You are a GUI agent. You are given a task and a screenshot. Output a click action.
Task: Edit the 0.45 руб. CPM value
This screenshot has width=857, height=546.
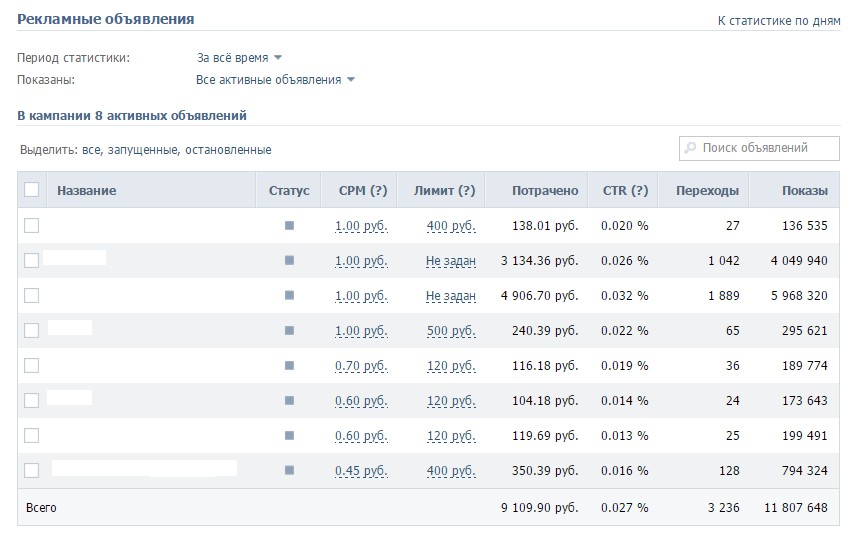point(361,471)
